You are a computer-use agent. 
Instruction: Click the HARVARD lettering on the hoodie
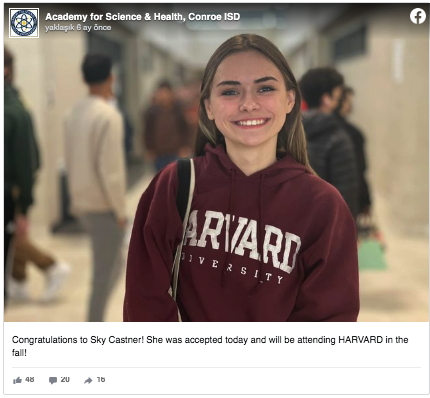pos(243,238)
